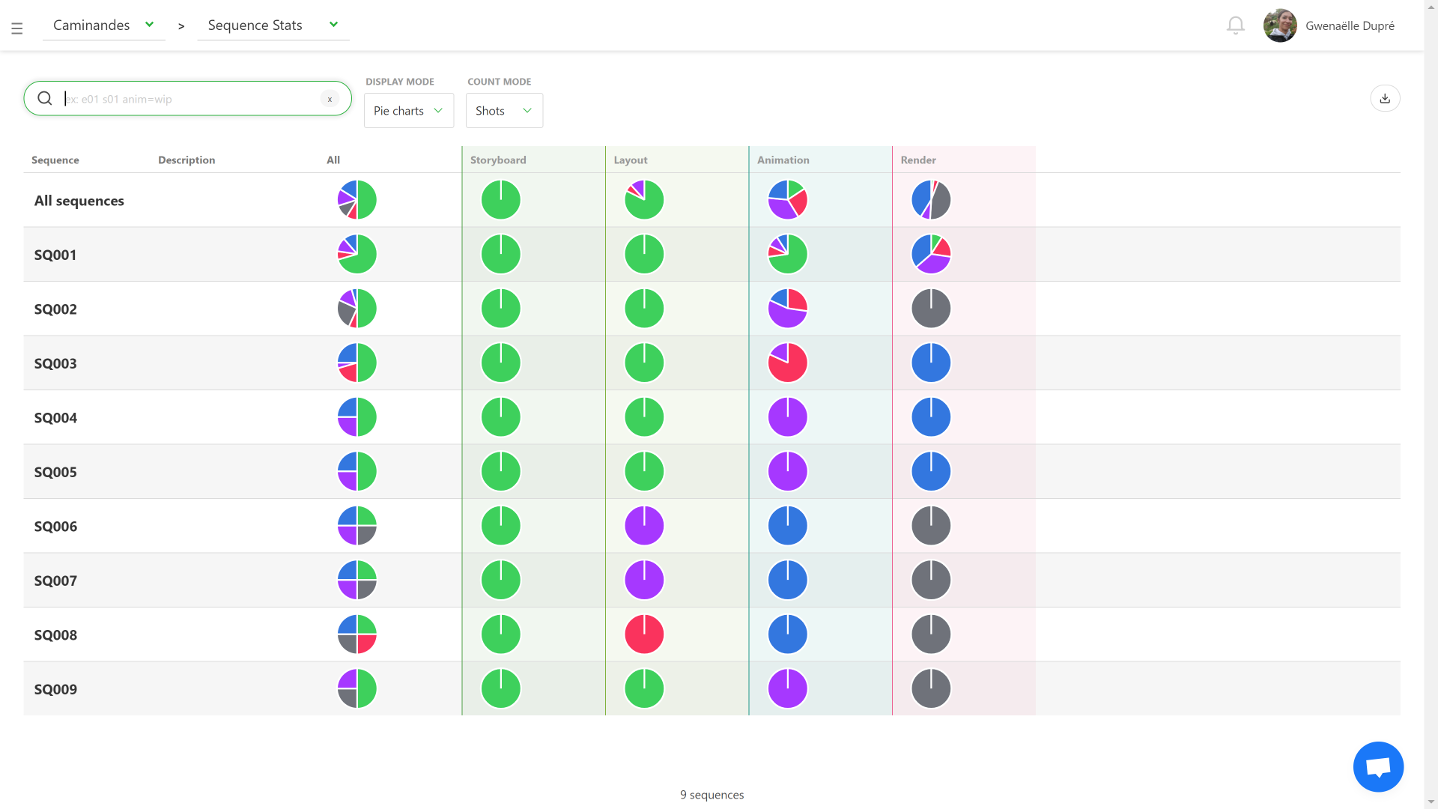Image resolution: width=1438 pixels, height=809 pixels.
Task: Clear search with the x button
Action: click(330, 99)
